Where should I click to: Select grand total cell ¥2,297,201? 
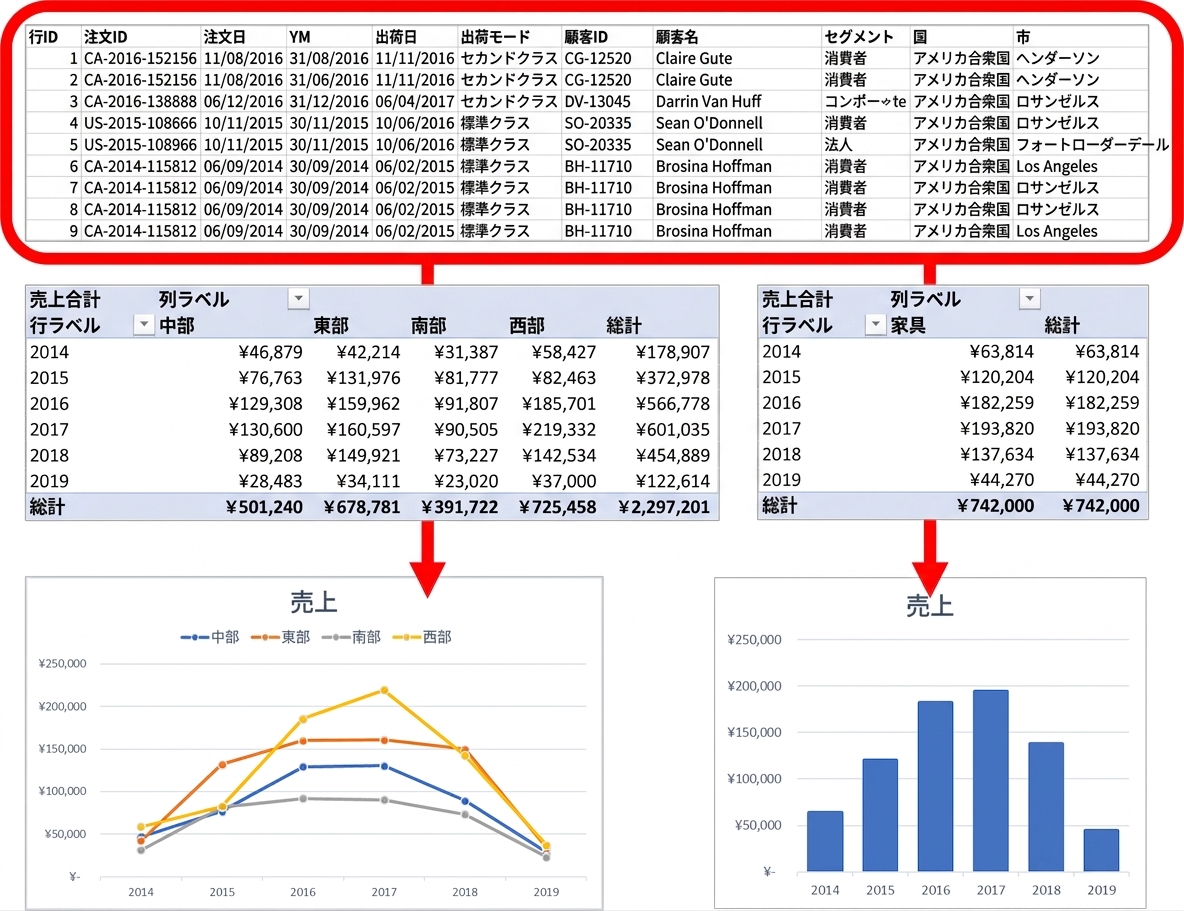664,507
